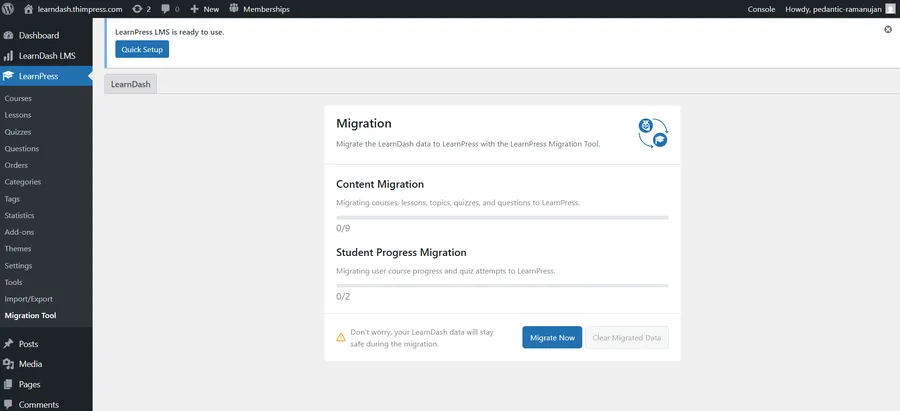
Task: Click the Student Progress Migration heading
Action: pyautogui.click(x=401, y=253)
